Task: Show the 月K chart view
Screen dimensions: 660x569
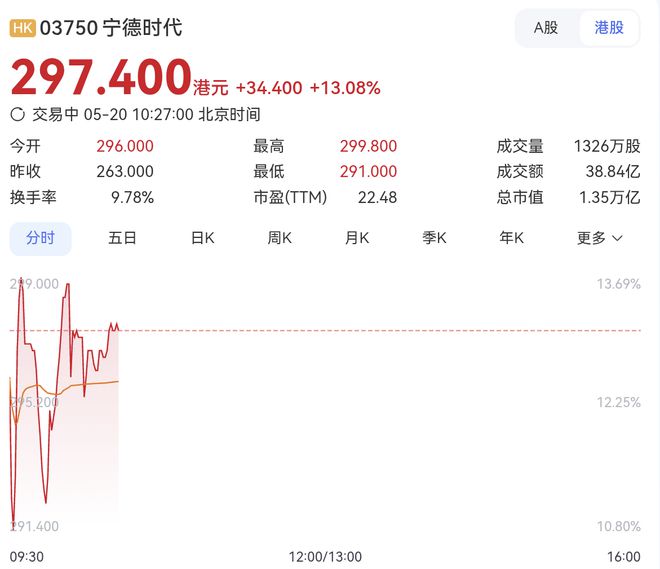Action: (x=356, y=238)
